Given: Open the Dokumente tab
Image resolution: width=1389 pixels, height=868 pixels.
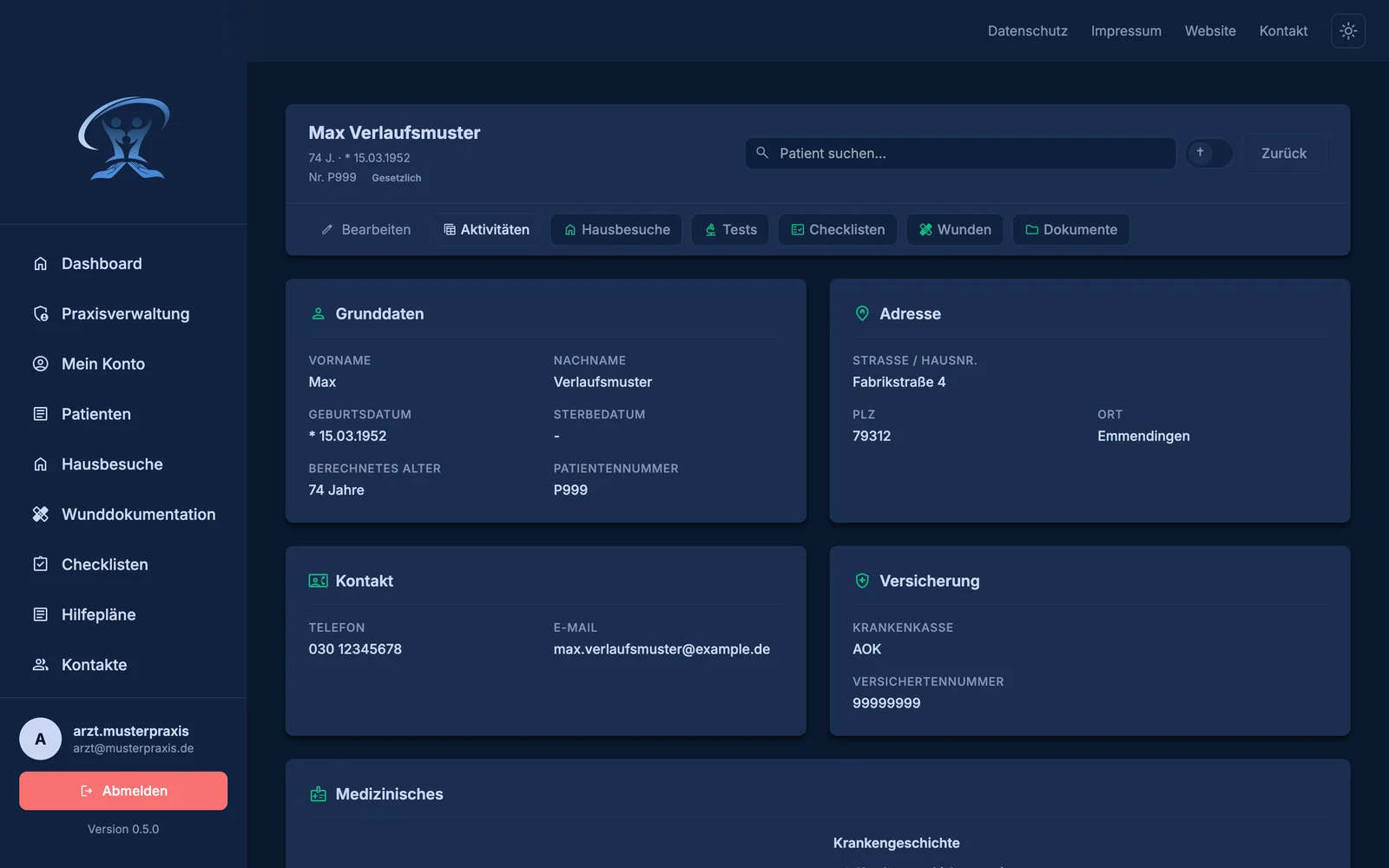Looking at the screenshot, I should pos(1071,230).
